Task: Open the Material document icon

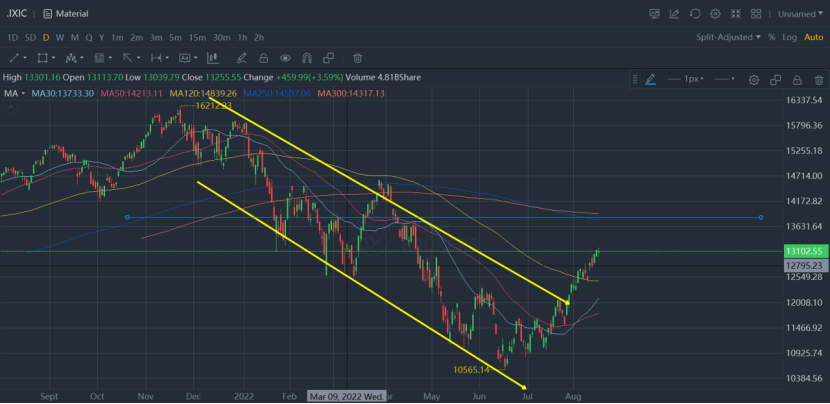Action: pos(48,14)
